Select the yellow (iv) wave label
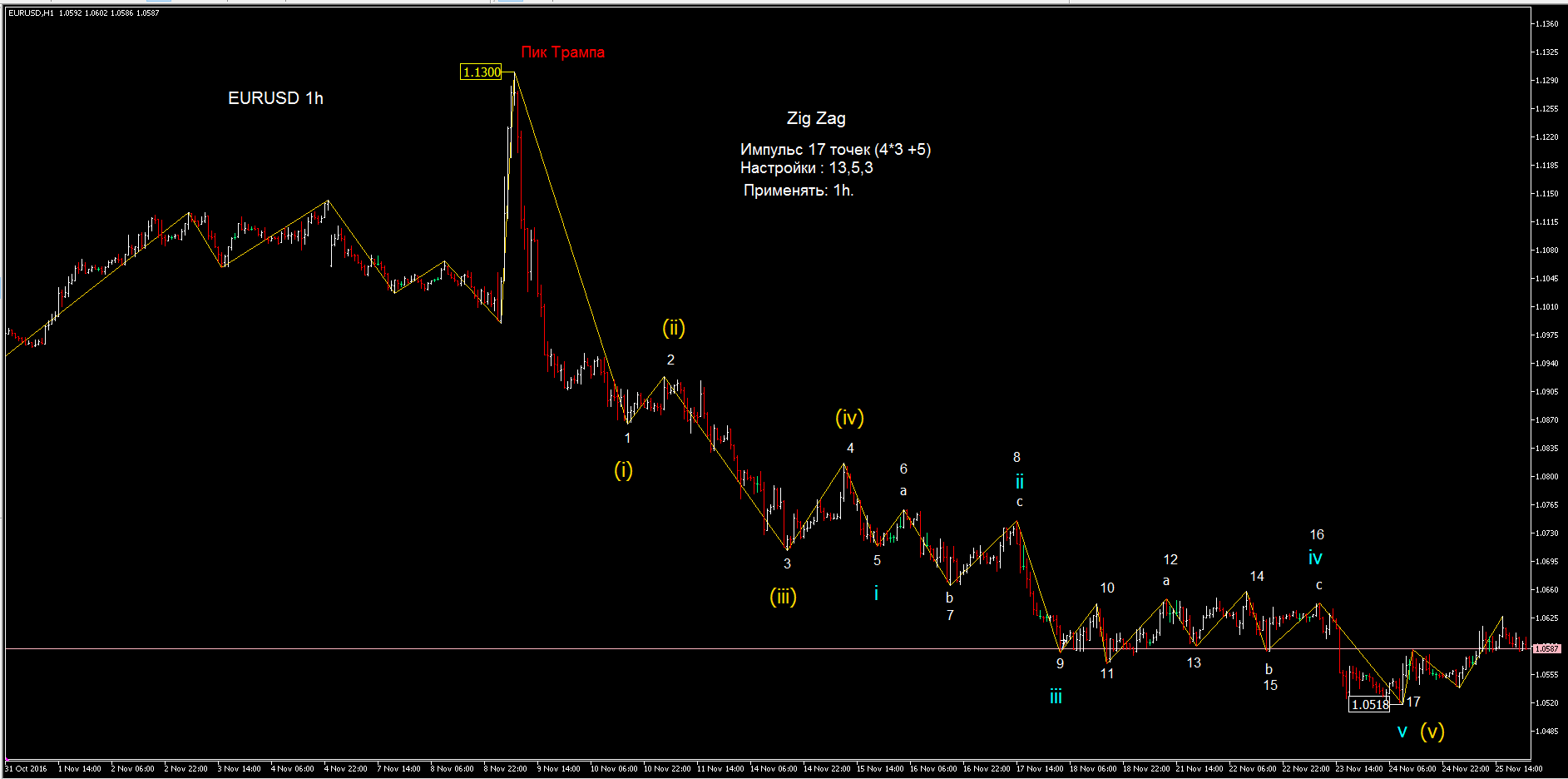 click(x=849, y=418)
